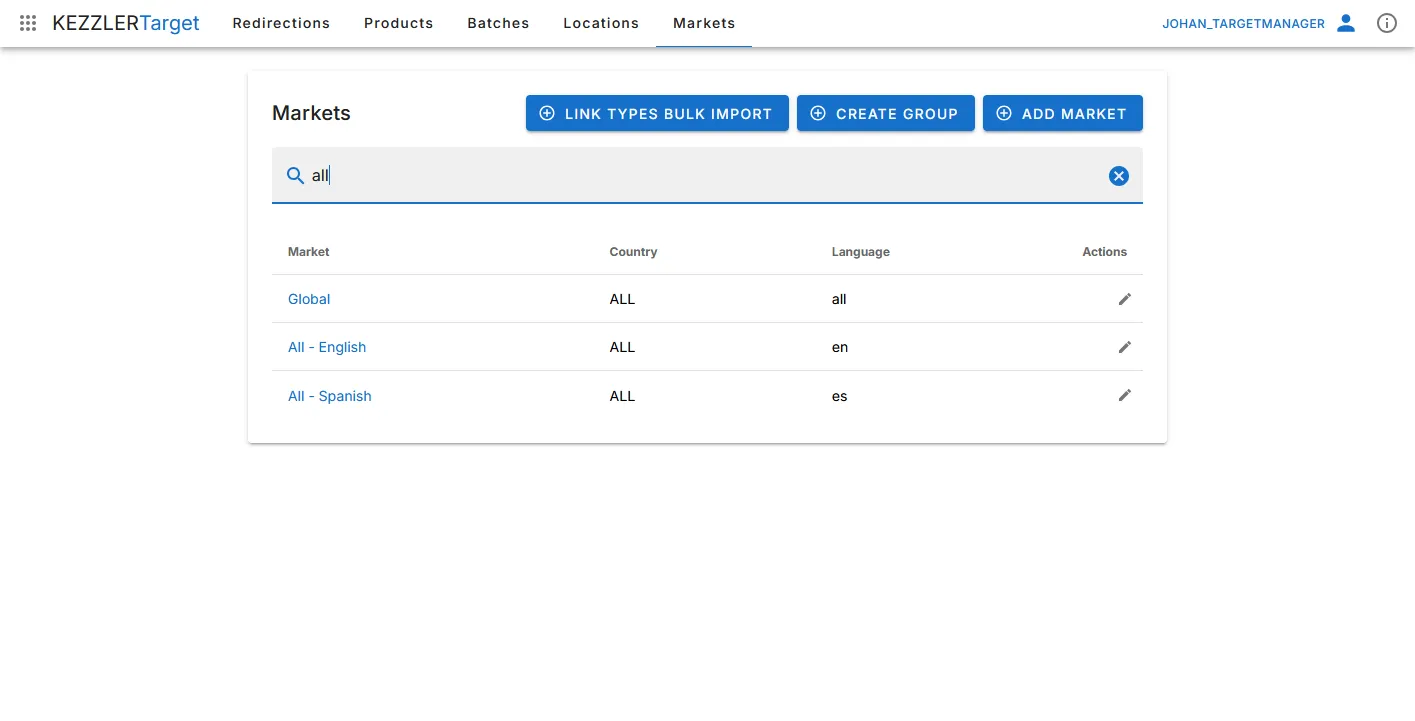Open the All - English market link
Image resolution: width=1415 pixels, height=721 pixels.
(x=327, y=347)
